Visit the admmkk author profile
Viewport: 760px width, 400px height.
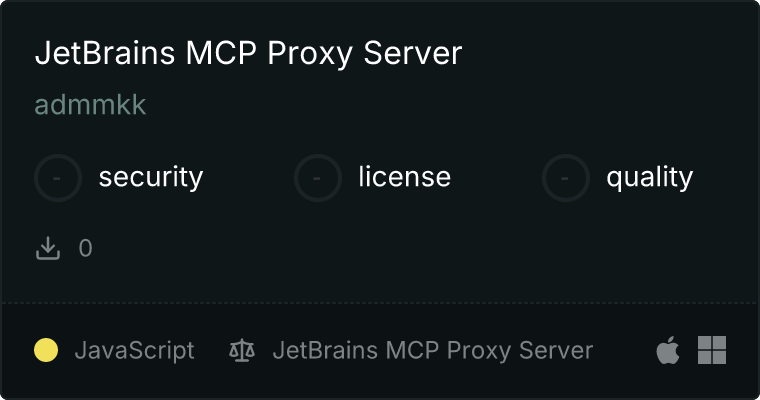coord(90,105)
